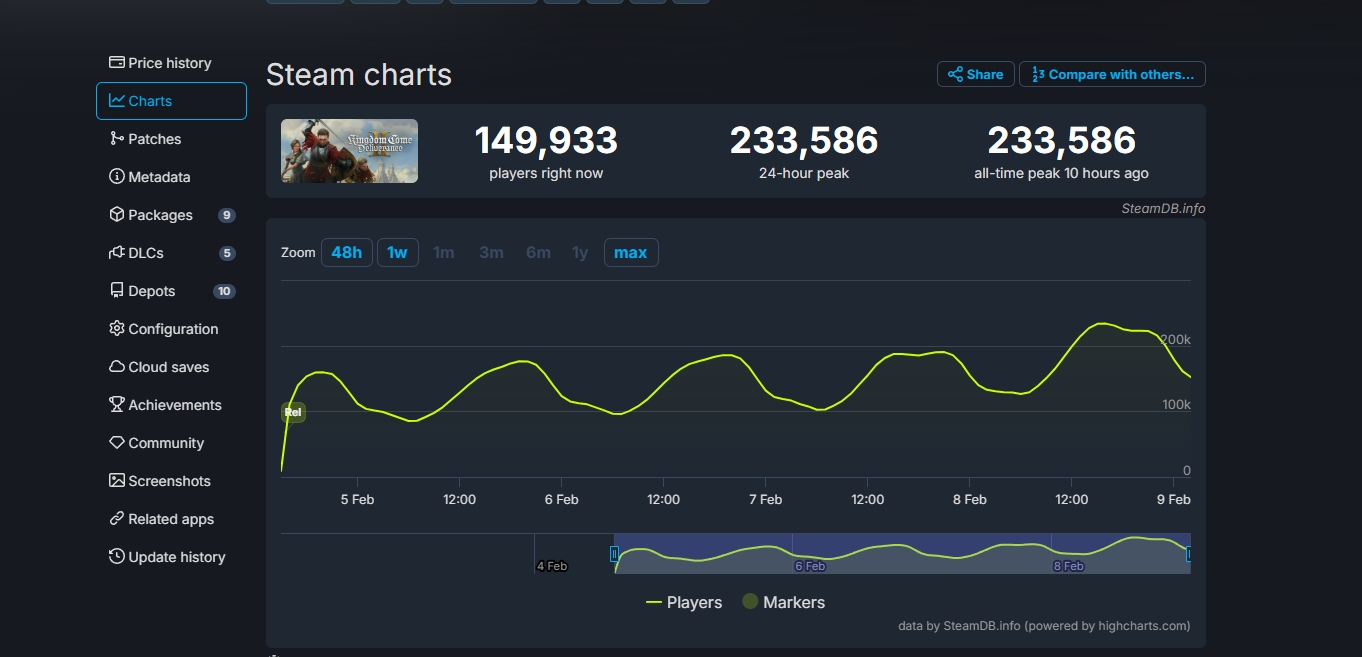
Task: Click the Configuration gear icon
Action: [x=117, y=329]
